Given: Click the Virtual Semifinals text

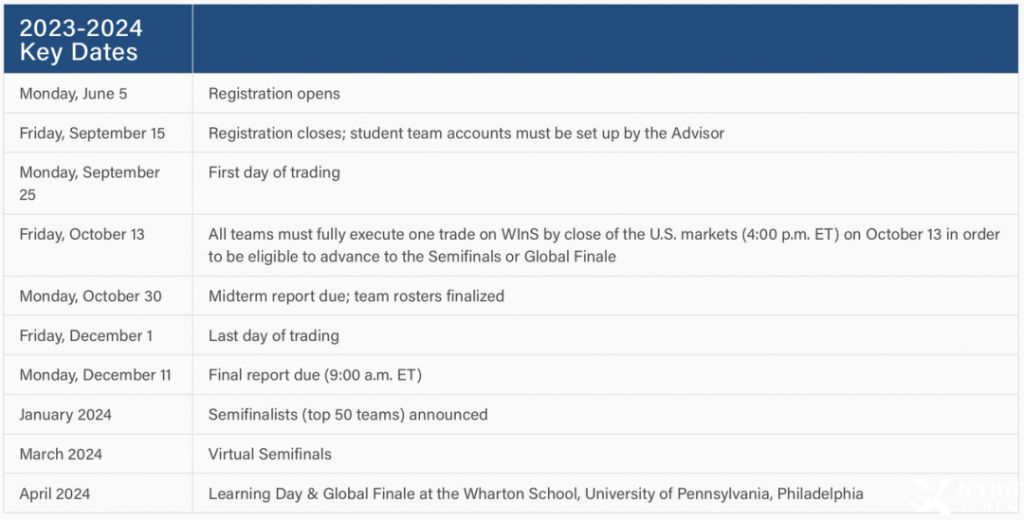Looking at the screenshot, I should [x=270, y=454].
